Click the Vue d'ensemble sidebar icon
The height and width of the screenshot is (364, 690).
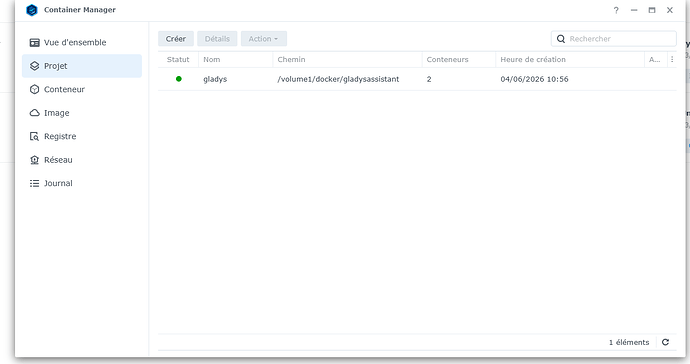click(x=34, y=43)
